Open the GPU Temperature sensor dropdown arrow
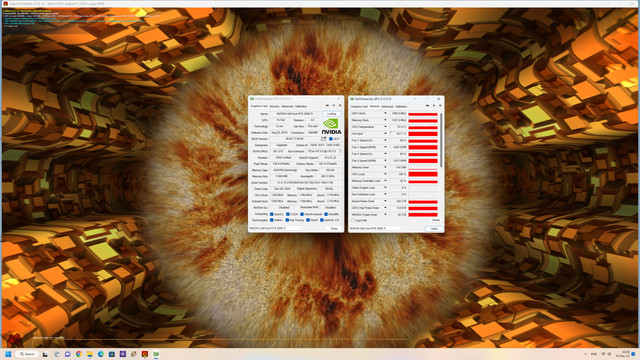This screenshot has width=640, height=360. click(x=385, y=127)
